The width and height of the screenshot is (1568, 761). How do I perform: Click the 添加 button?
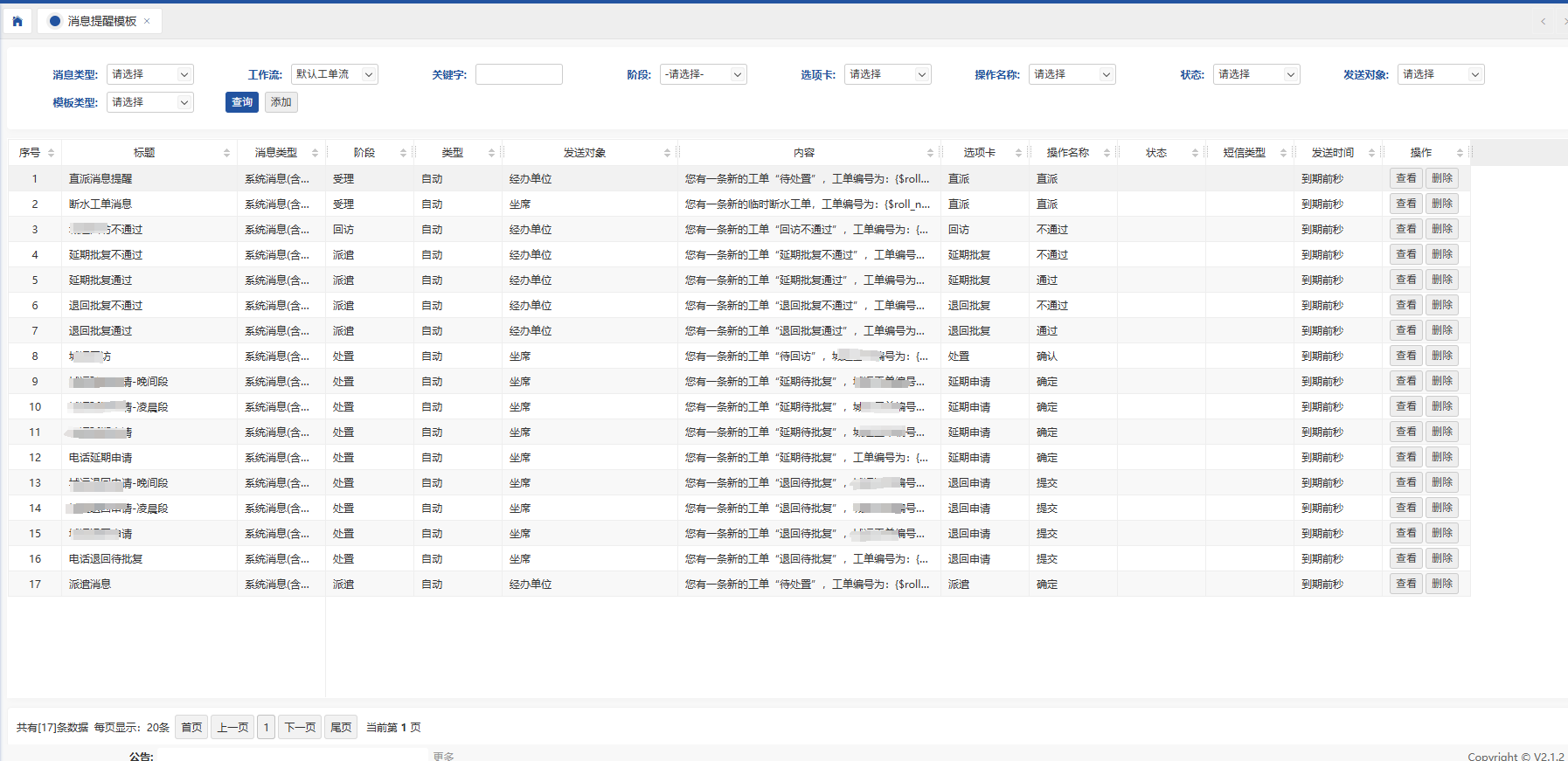pyautogui.click(x=281, y=102)
